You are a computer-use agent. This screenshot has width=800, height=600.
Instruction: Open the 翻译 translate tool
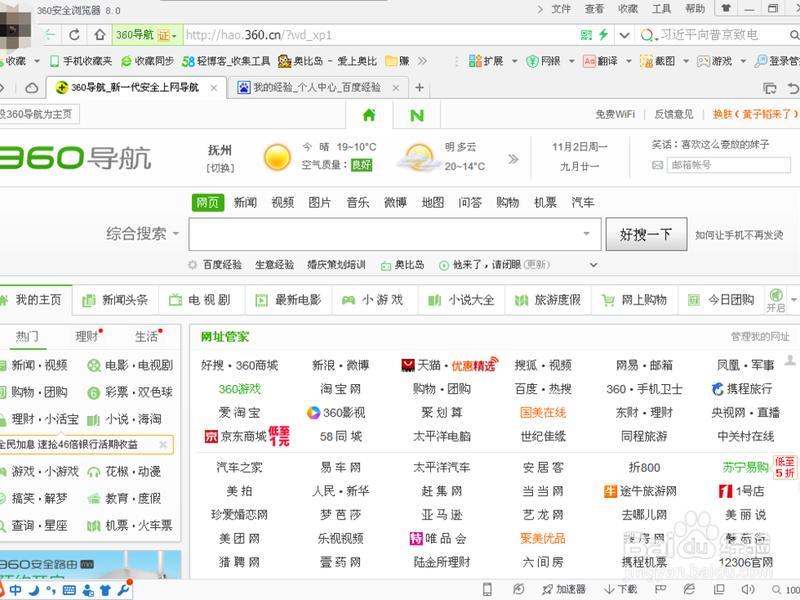point(601,61)
